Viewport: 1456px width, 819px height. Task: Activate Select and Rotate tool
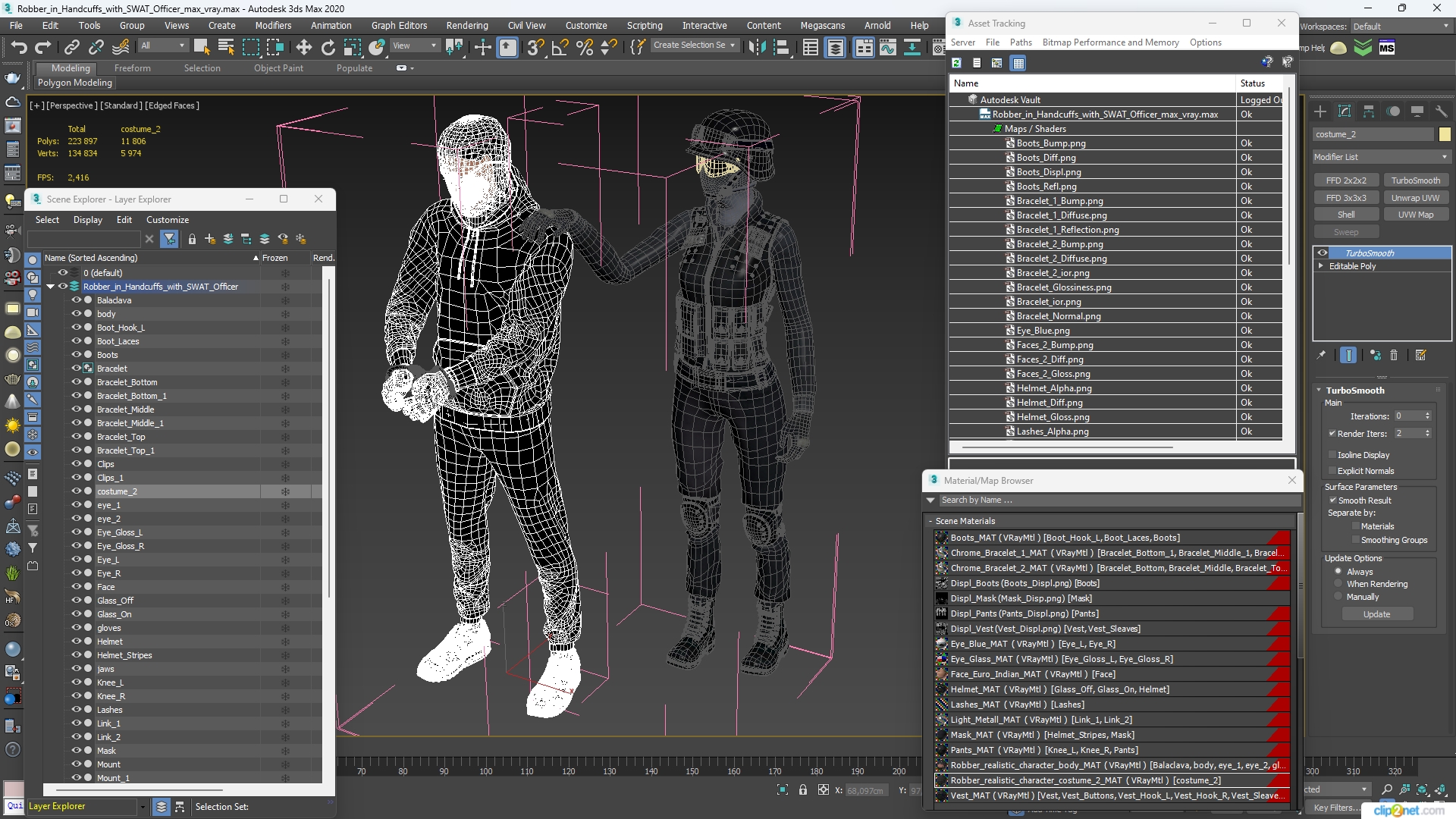coord(328,48)
